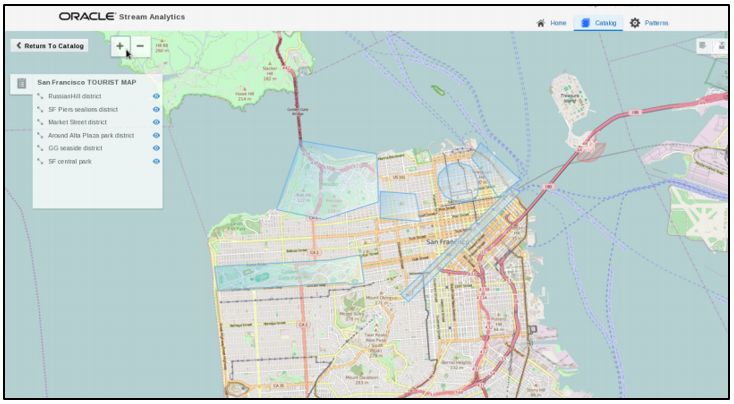Toggle eye icon for Around Alta Plaza park district
Viewport: 734px width, 404px height.
click(x=156, y=135)
